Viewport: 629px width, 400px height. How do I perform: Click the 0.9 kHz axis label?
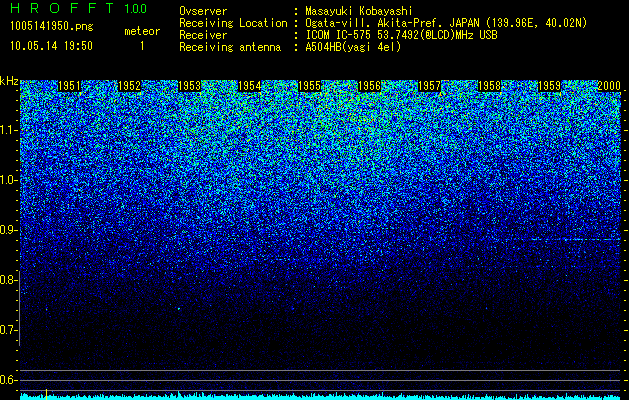pyautogui.click(x=8, y=230)
